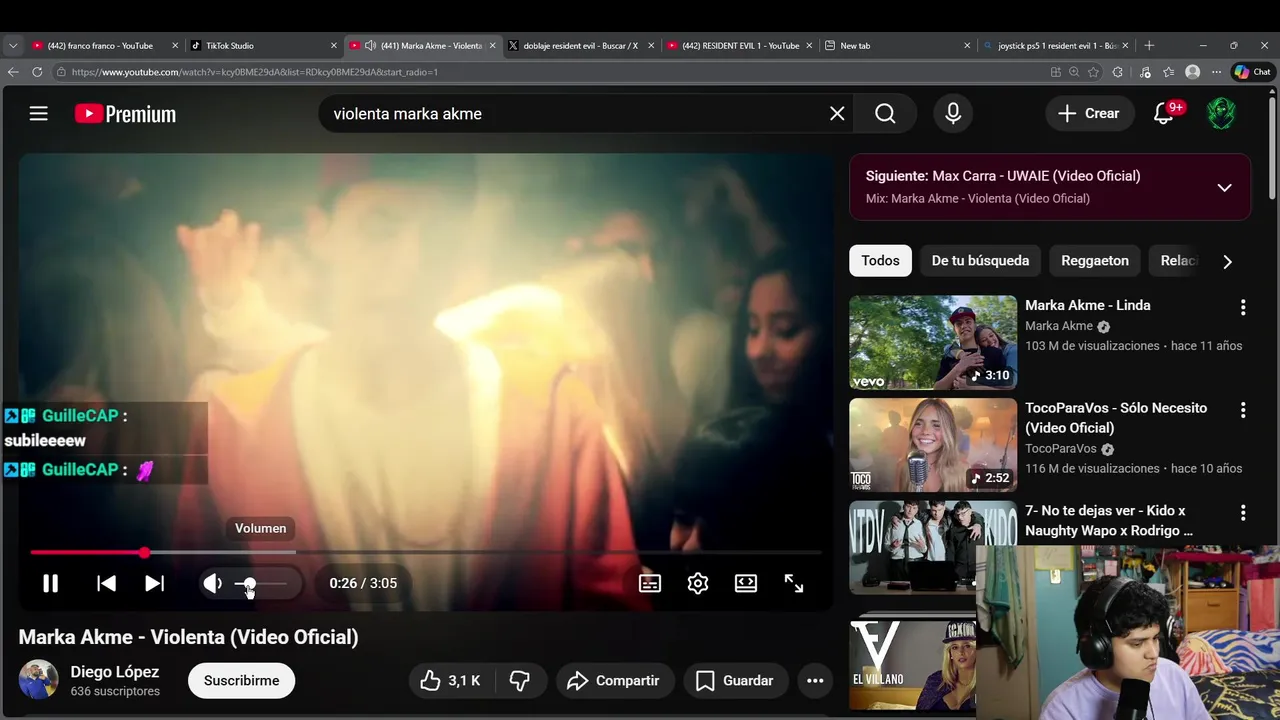Image resolution: width=1280 pixels, height=720 pixels.
Task: Click the YouTube Premium logo
Action: click(x=125, y=114)
